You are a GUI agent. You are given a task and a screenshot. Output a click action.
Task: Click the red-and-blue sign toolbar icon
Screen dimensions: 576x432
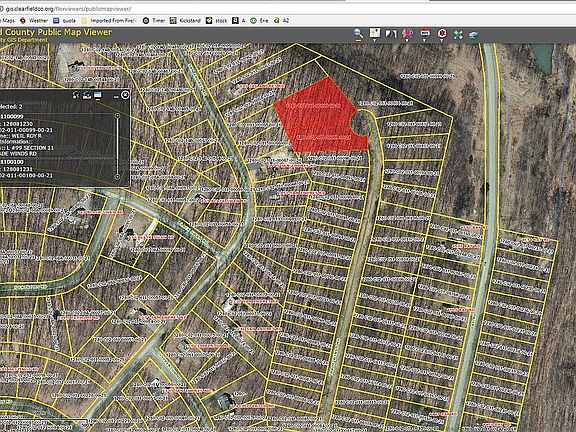pyautogui.click(x=425, y=33)
